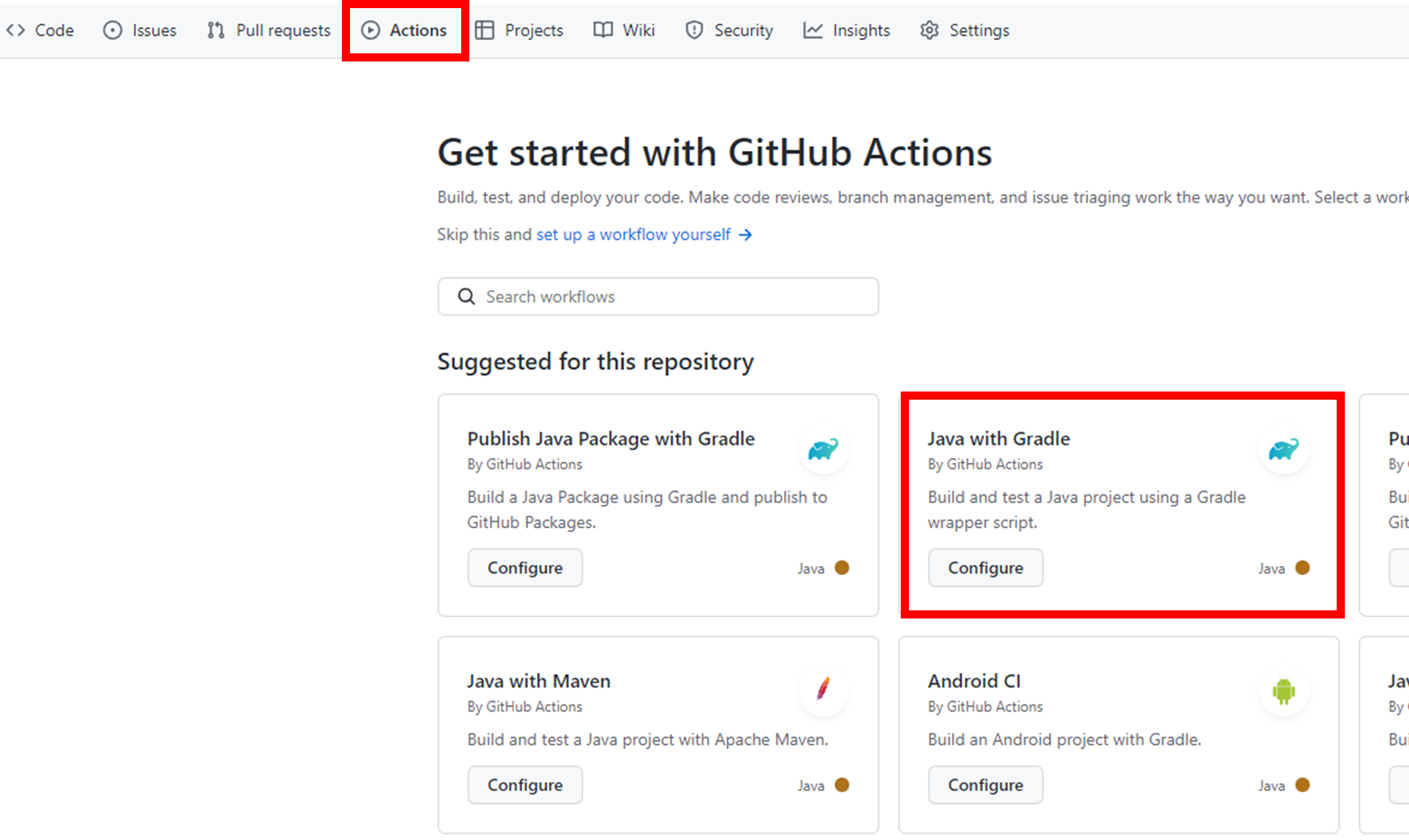The height and width of the screenshot is (840, 1409).
Task: Click the Java language dot on Publish Java Package card
Action: tap(842, 568)
